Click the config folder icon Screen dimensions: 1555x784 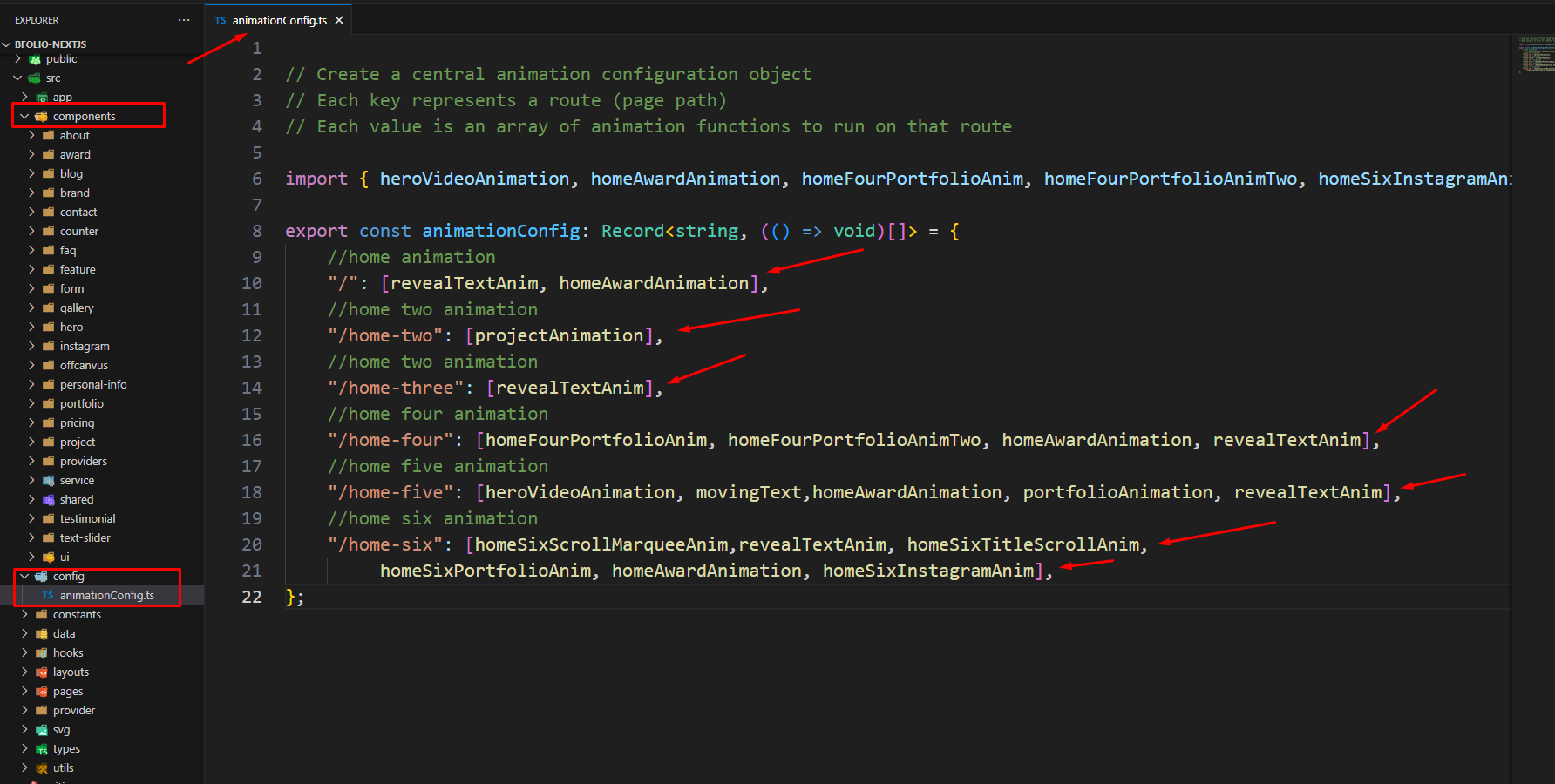[41, 577]
